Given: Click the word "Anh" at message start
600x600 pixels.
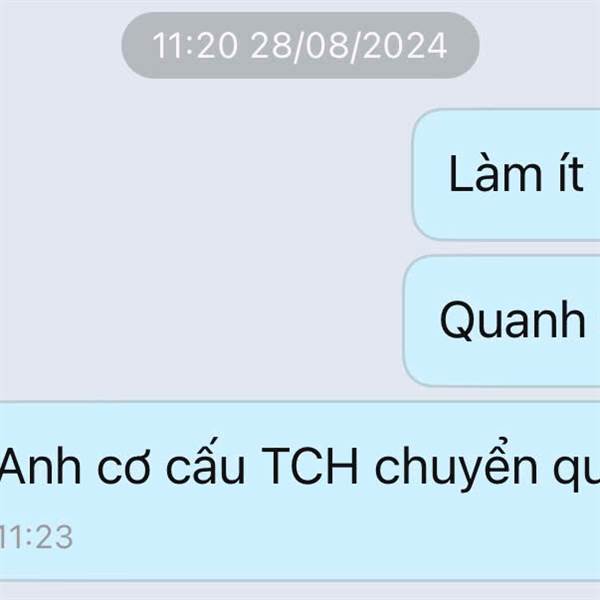Looking at the screenshot, I should point(41,466).
